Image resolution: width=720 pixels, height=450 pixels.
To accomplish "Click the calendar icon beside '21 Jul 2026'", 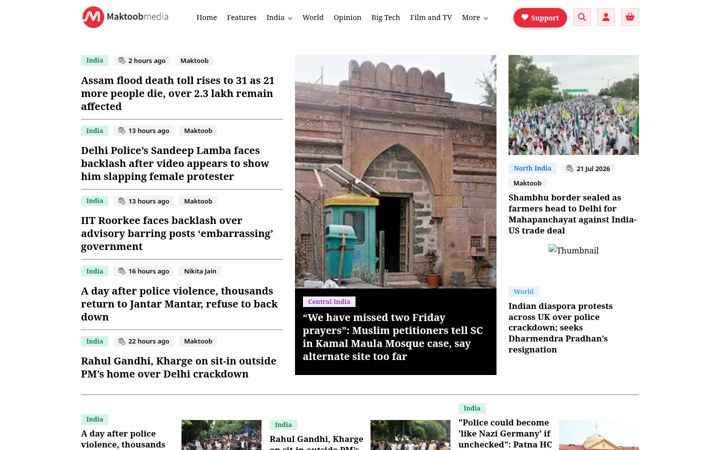I will pos(569,169).
